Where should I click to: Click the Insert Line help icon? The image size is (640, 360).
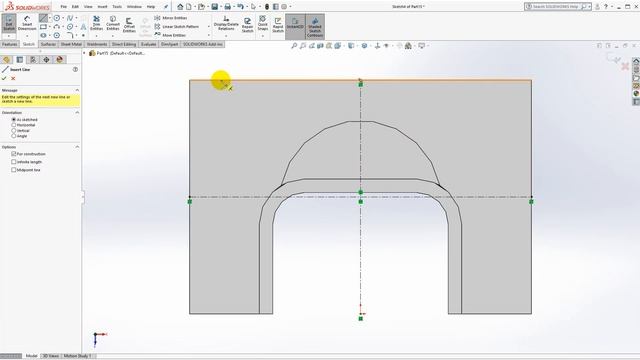(75, 69)
